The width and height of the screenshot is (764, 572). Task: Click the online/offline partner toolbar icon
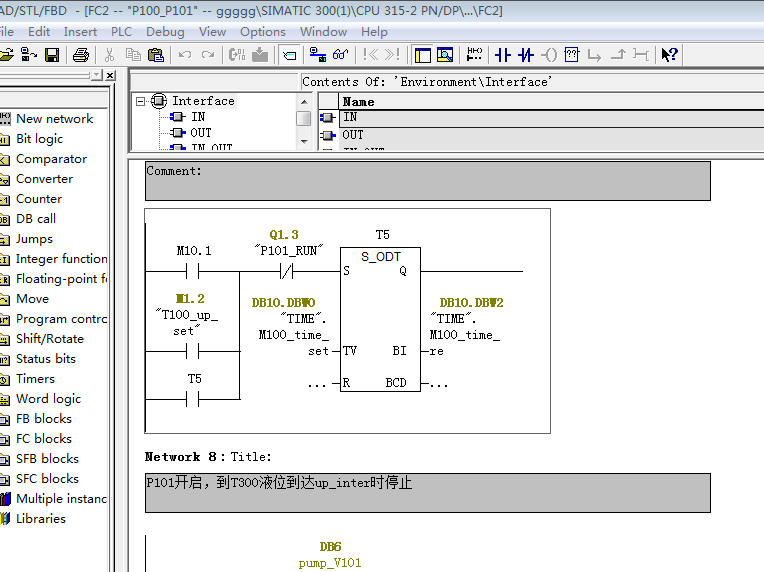[29, 55]
